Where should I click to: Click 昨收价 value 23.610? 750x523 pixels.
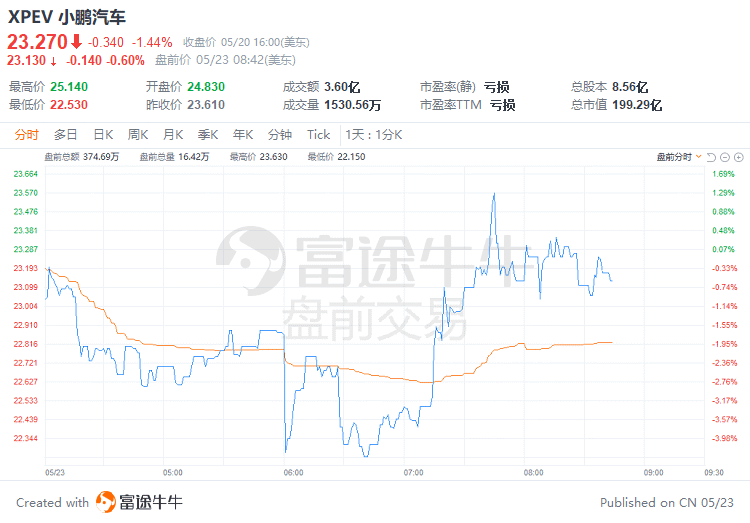click(206, 105)
